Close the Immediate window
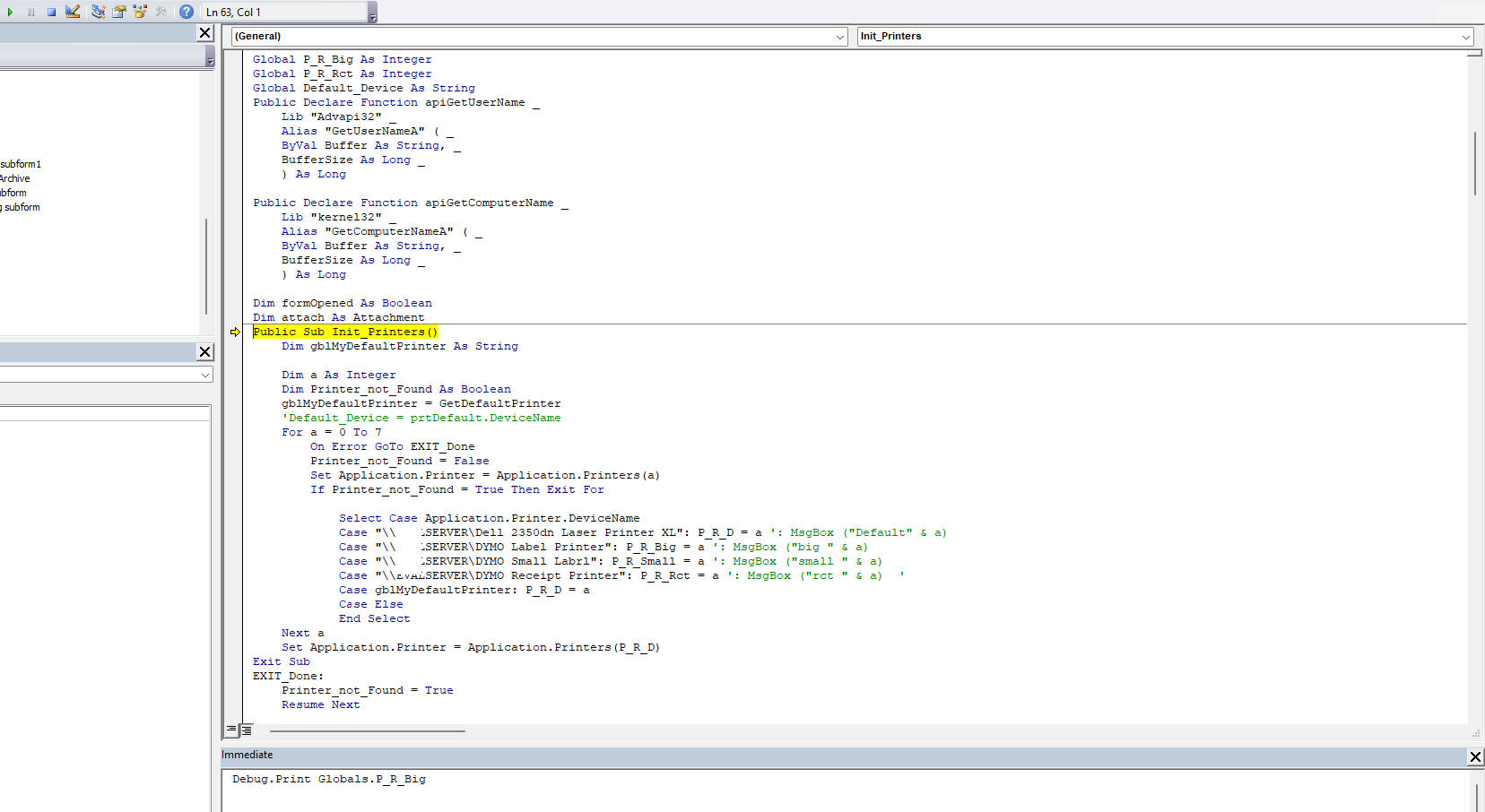 pos(1474,757)
